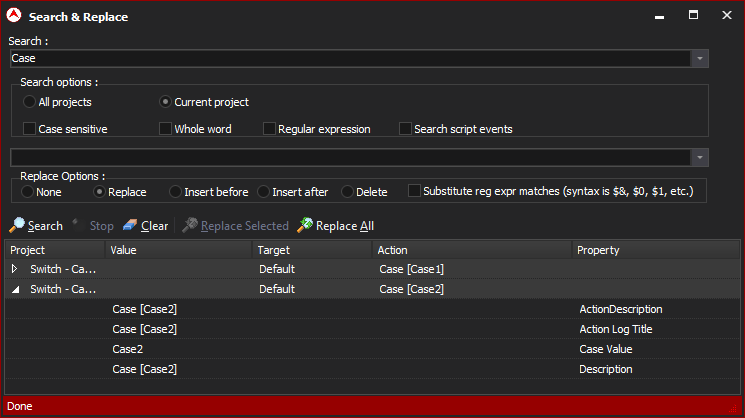Close the Search & Replace window
Screen dimensions: 745x418
pyautogui.click(x=726, y=15)
